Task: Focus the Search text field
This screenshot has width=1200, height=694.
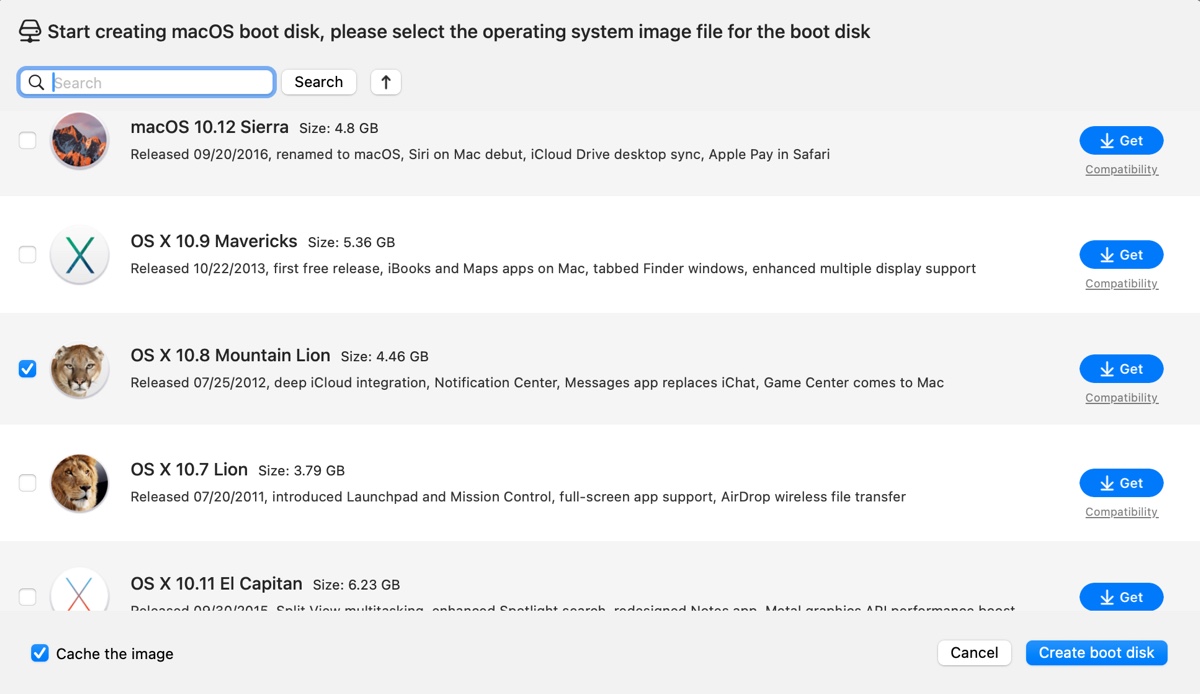Action: (160, 82)
